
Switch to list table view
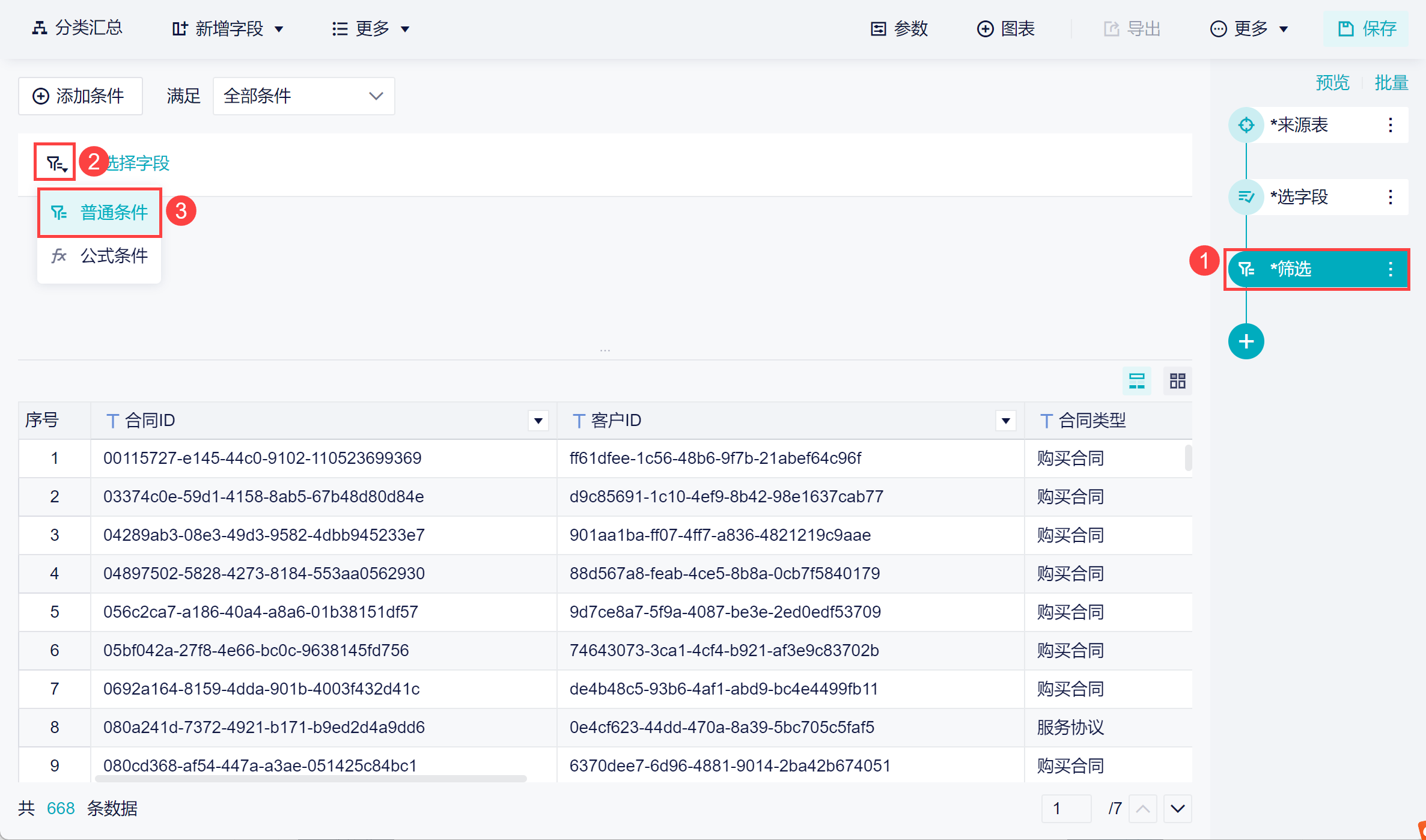(1136, 380)
